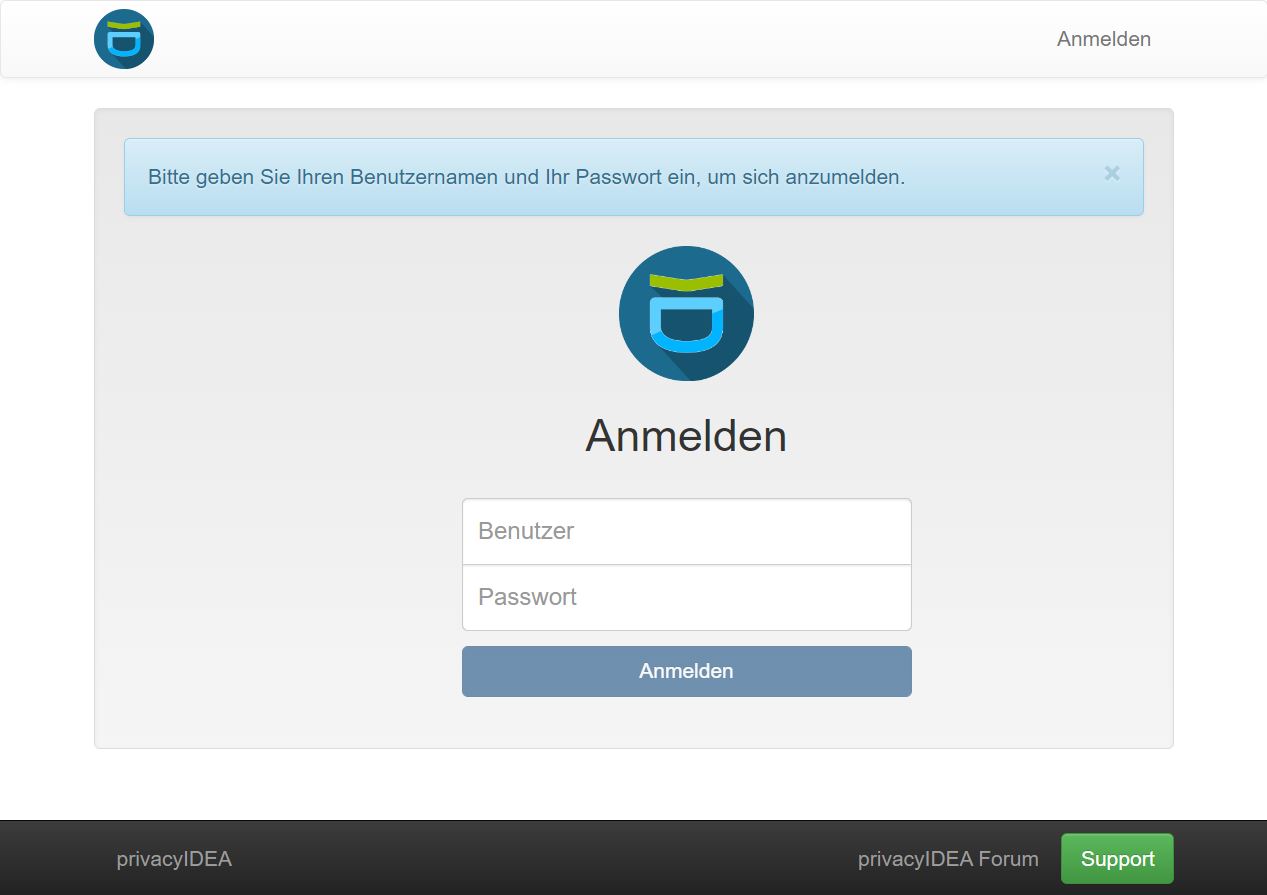The width and height of the screenshot is (1267, 895).
Task: Open Anmelden in the top navigation bar
Action: 1103,39
